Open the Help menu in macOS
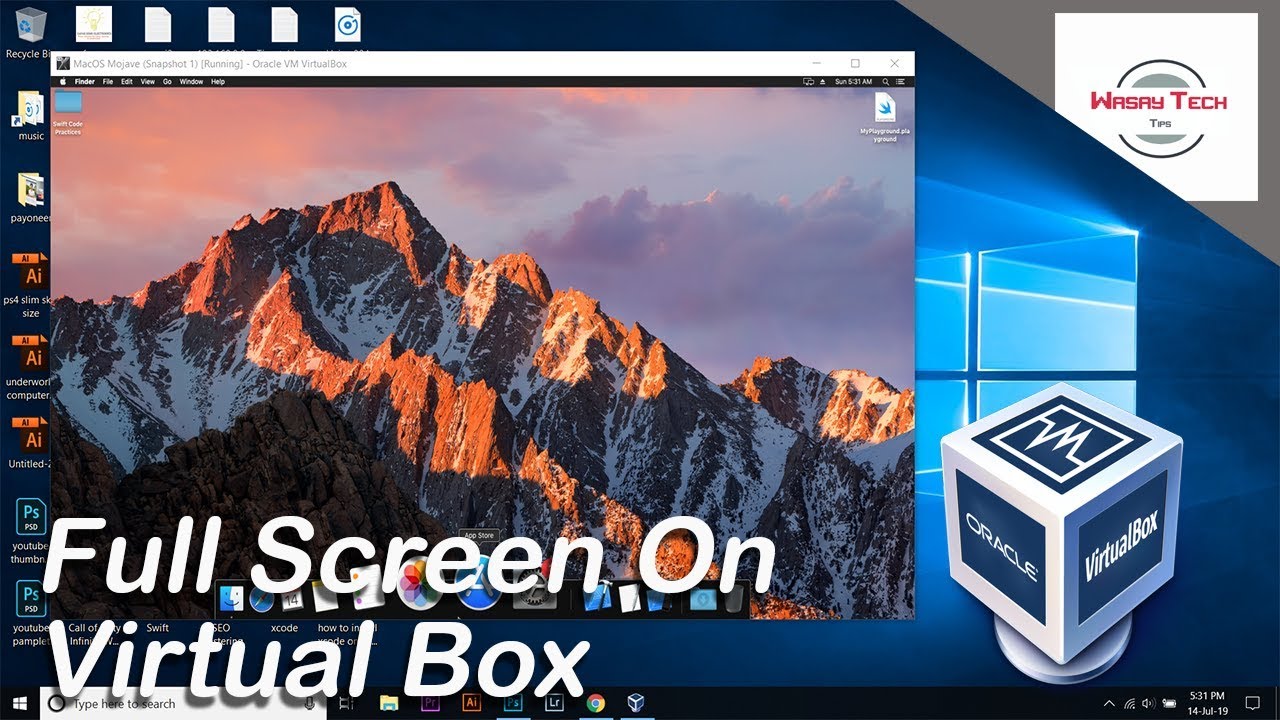The image size is (1280, 720). pos(218,81)
